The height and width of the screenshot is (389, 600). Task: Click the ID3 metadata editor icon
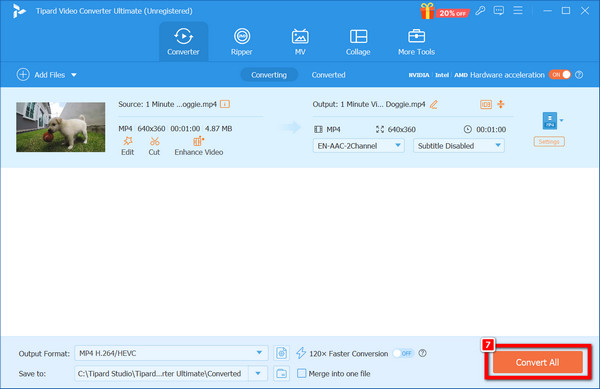coord(486,104)
